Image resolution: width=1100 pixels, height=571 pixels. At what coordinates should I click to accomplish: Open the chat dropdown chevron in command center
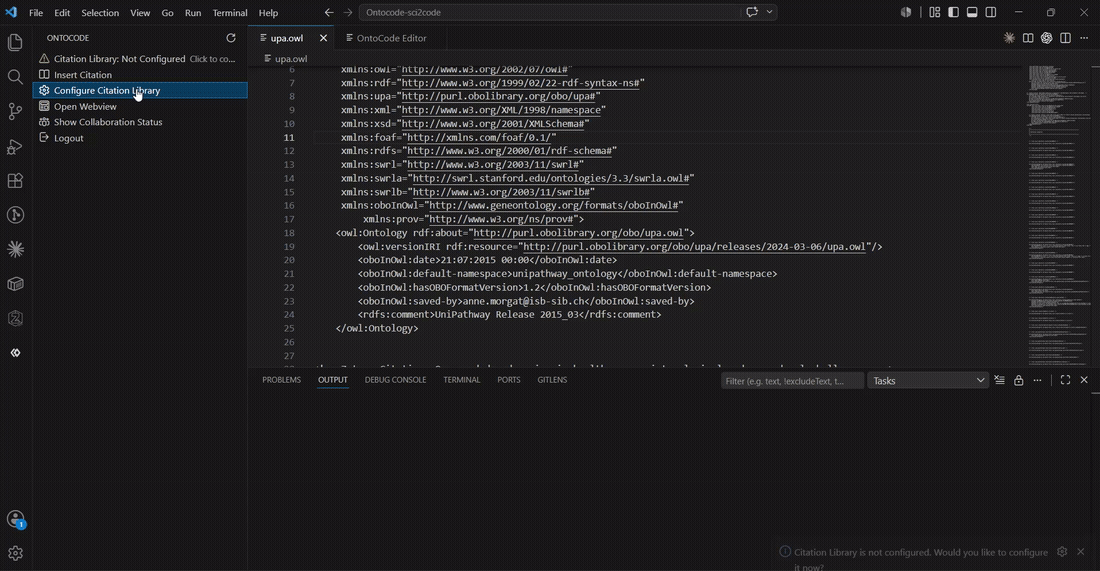coord(770,12)
